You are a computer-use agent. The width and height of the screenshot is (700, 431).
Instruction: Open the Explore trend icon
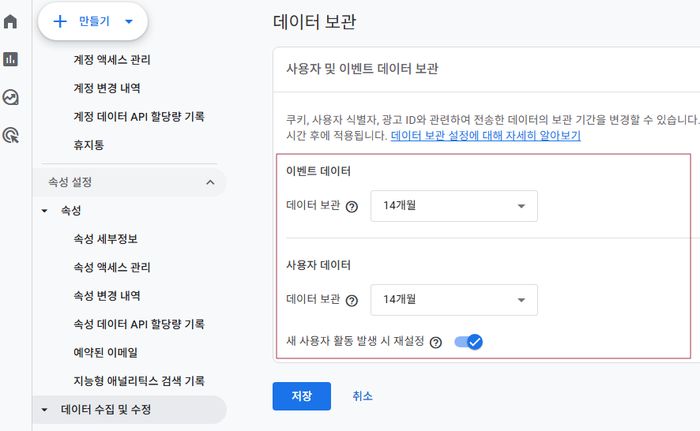pyautogui.click(x=10, y=97)
